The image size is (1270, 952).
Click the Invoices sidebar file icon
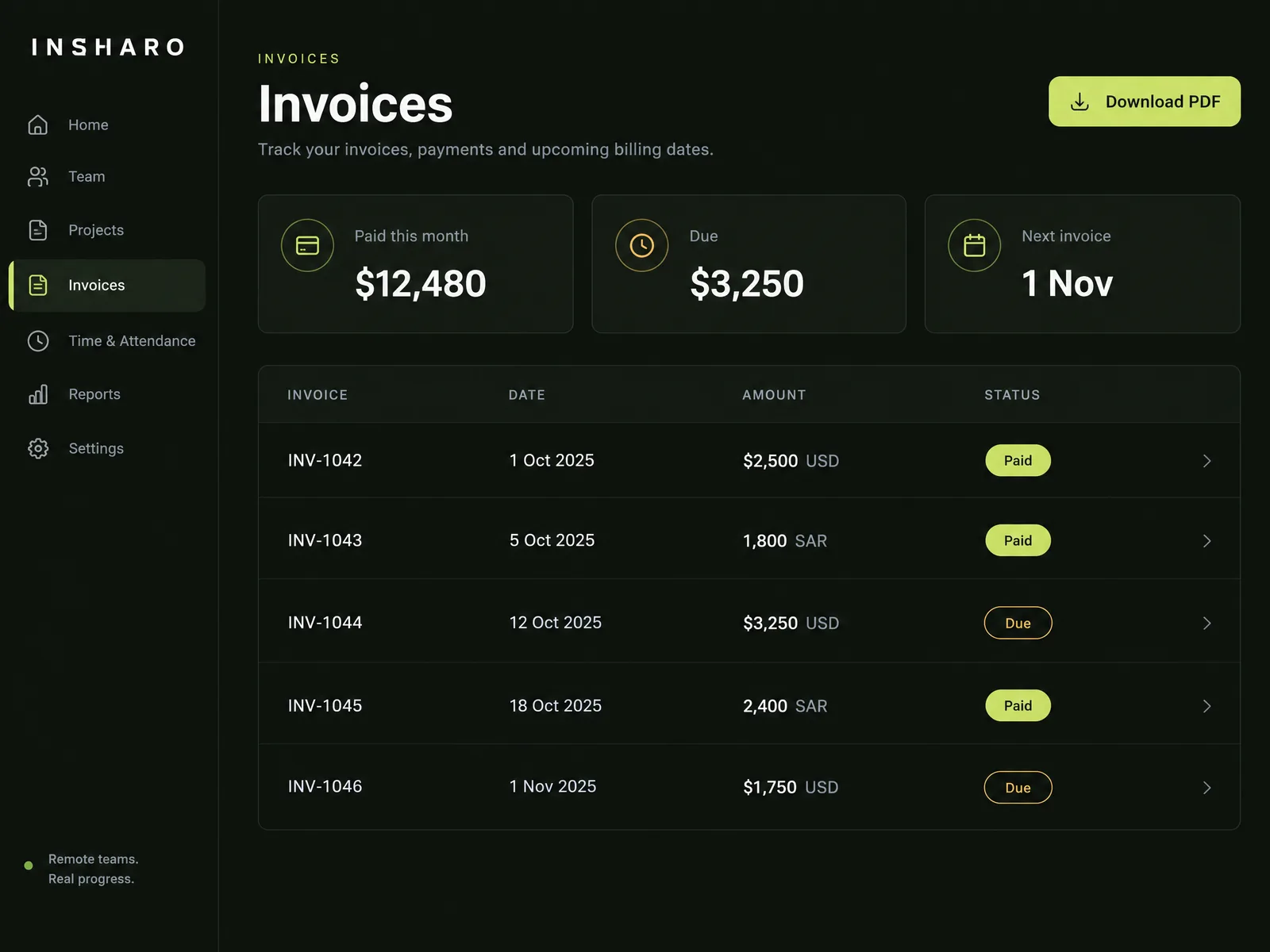[38, 285]
